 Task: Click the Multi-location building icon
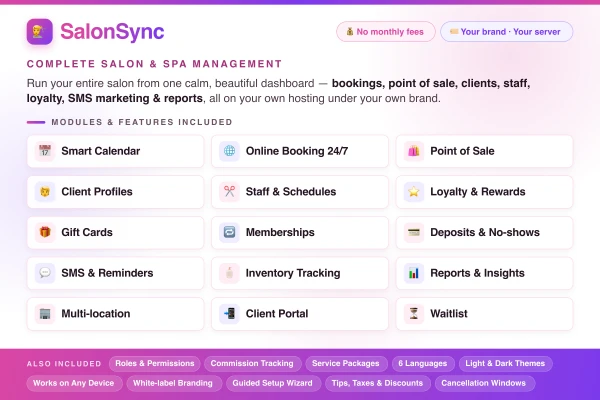coord(45,313)
